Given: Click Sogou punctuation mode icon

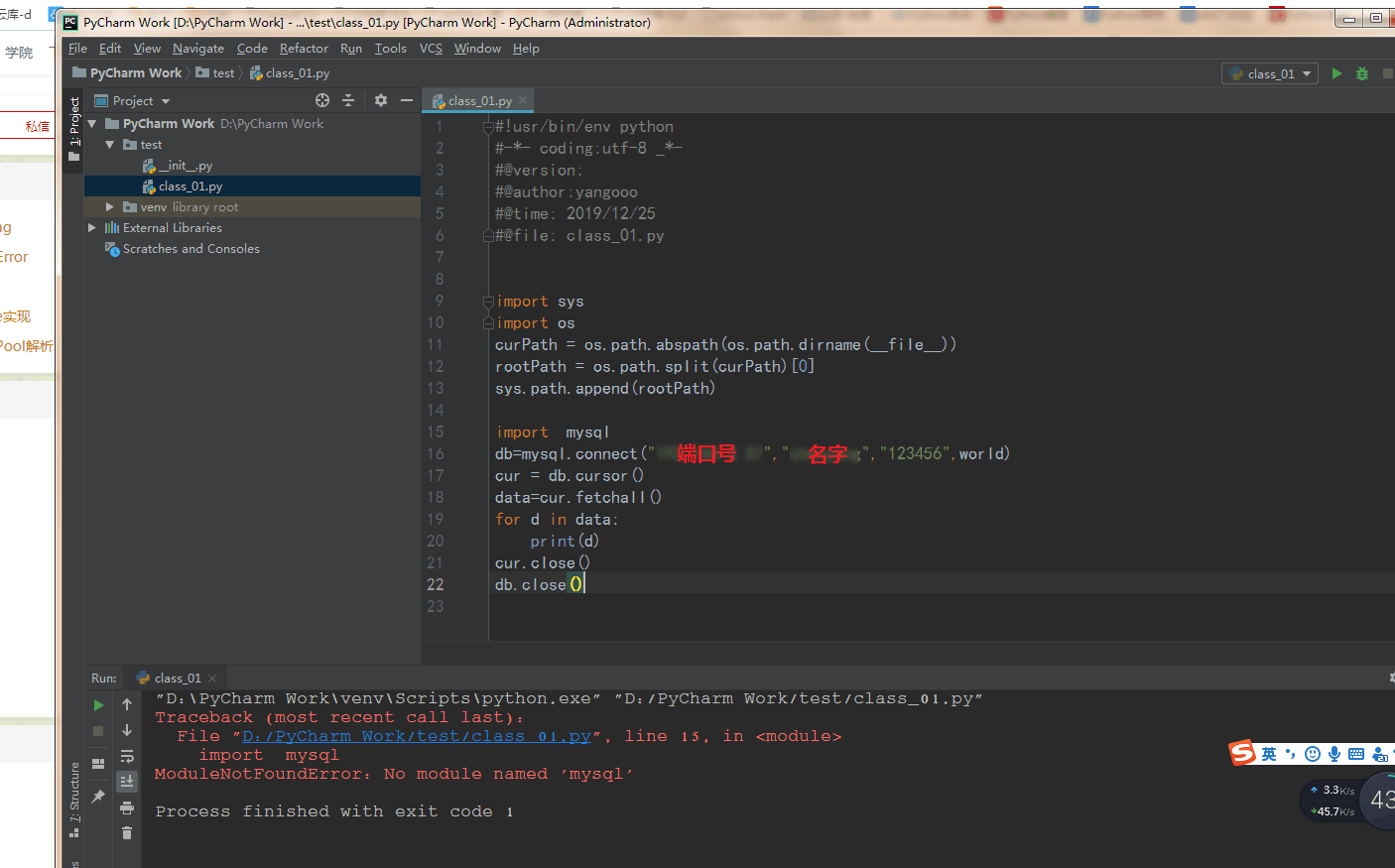Looking at the screenshot, I should point(1291,754).
